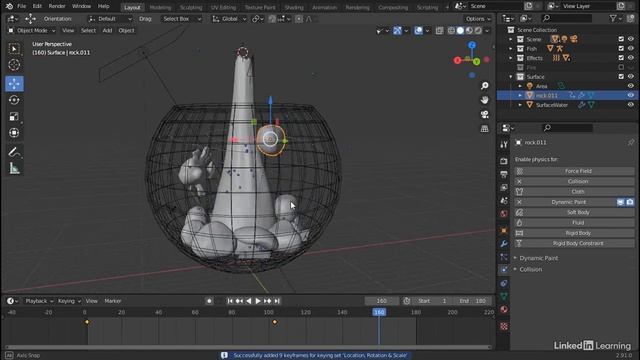The height and width of the screenshot is (360, 640).
Task: Play the animation forward
Action: click(258, 301)
